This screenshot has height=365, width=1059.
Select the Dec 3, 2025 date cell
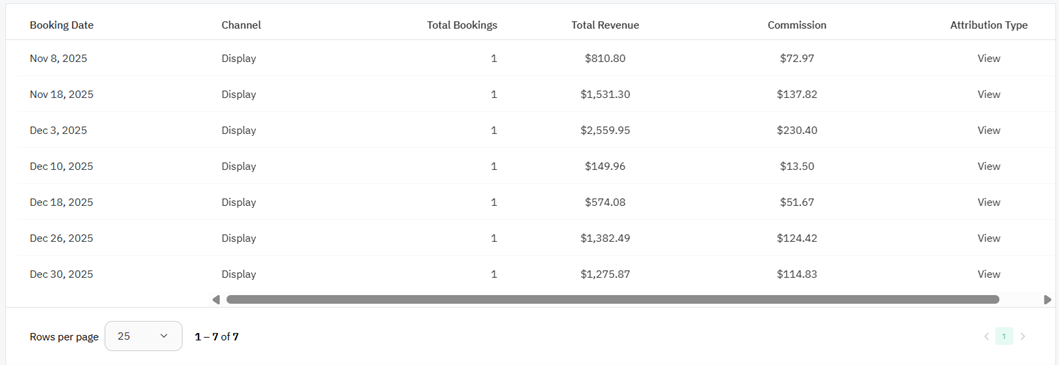pos(59,130)
